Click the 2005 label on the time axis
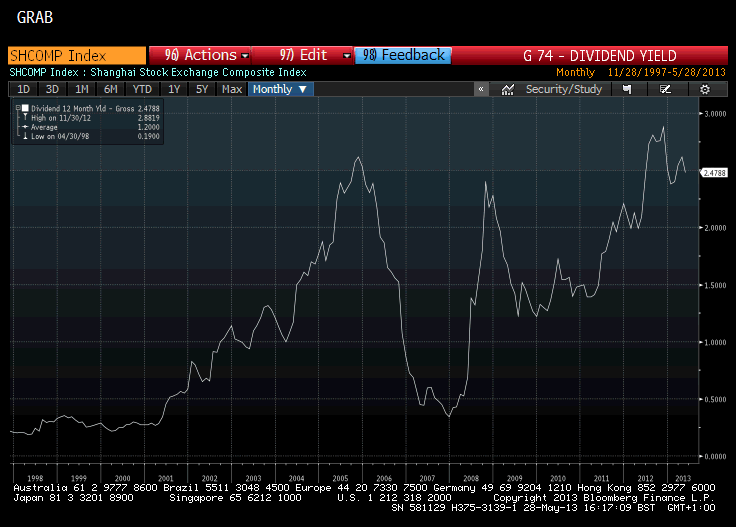The width and height of the screenshot is (736, 527). 340,478
